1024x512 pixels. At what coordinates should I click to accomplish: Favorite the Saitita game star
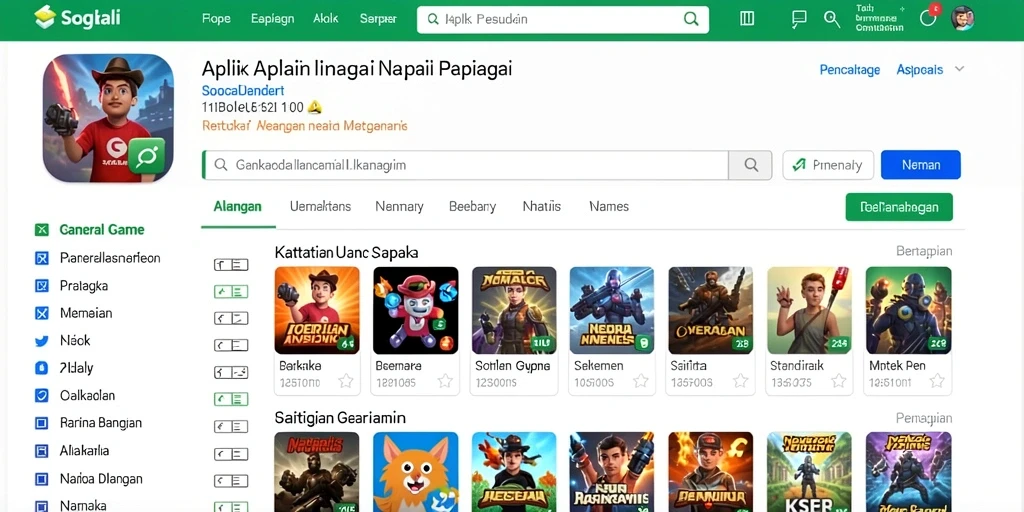pyautogui.click(x=740, y=381)
